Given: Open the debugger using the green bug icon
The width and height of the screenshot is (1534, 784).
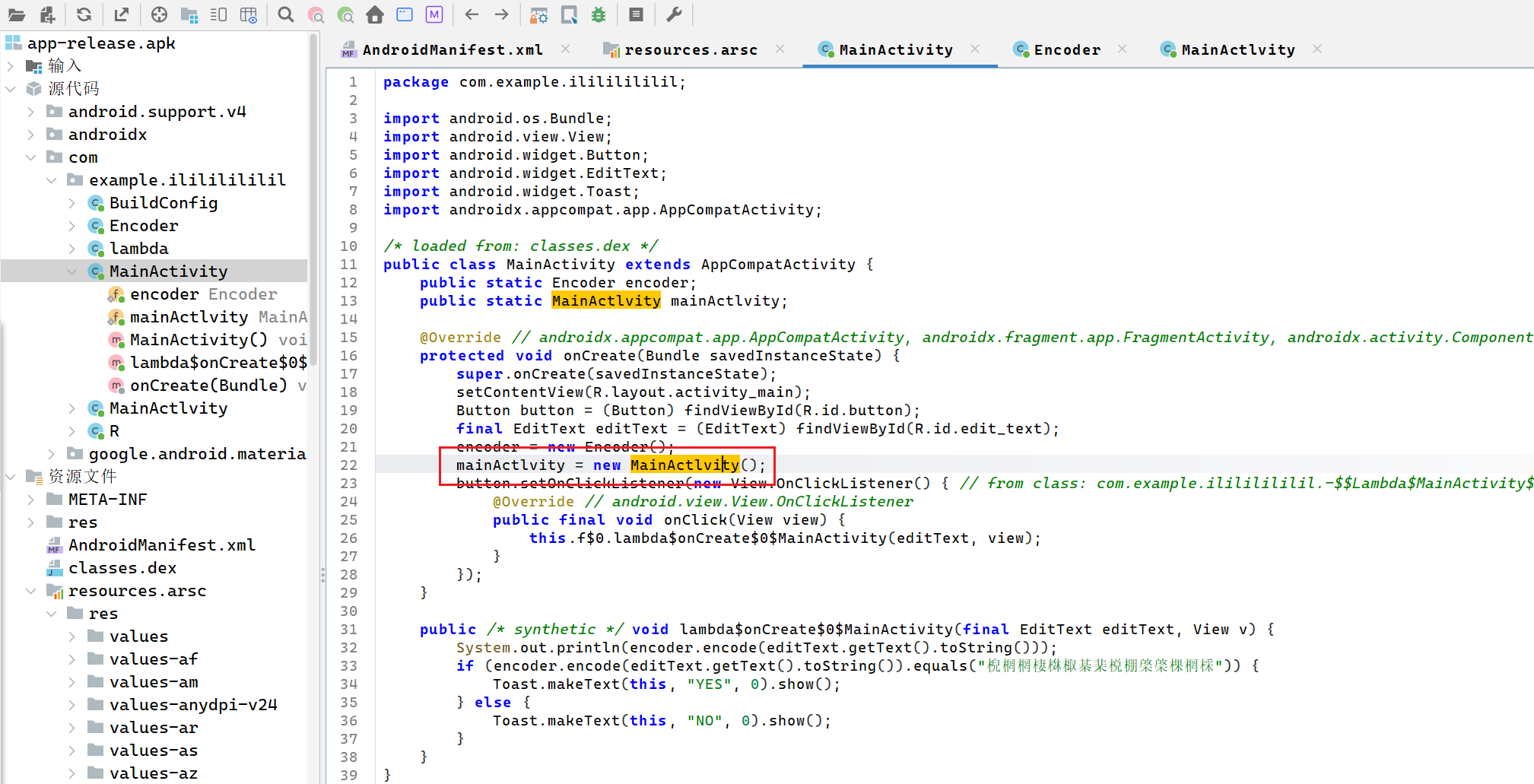Looking at the screenshot, I should [599, 14].
